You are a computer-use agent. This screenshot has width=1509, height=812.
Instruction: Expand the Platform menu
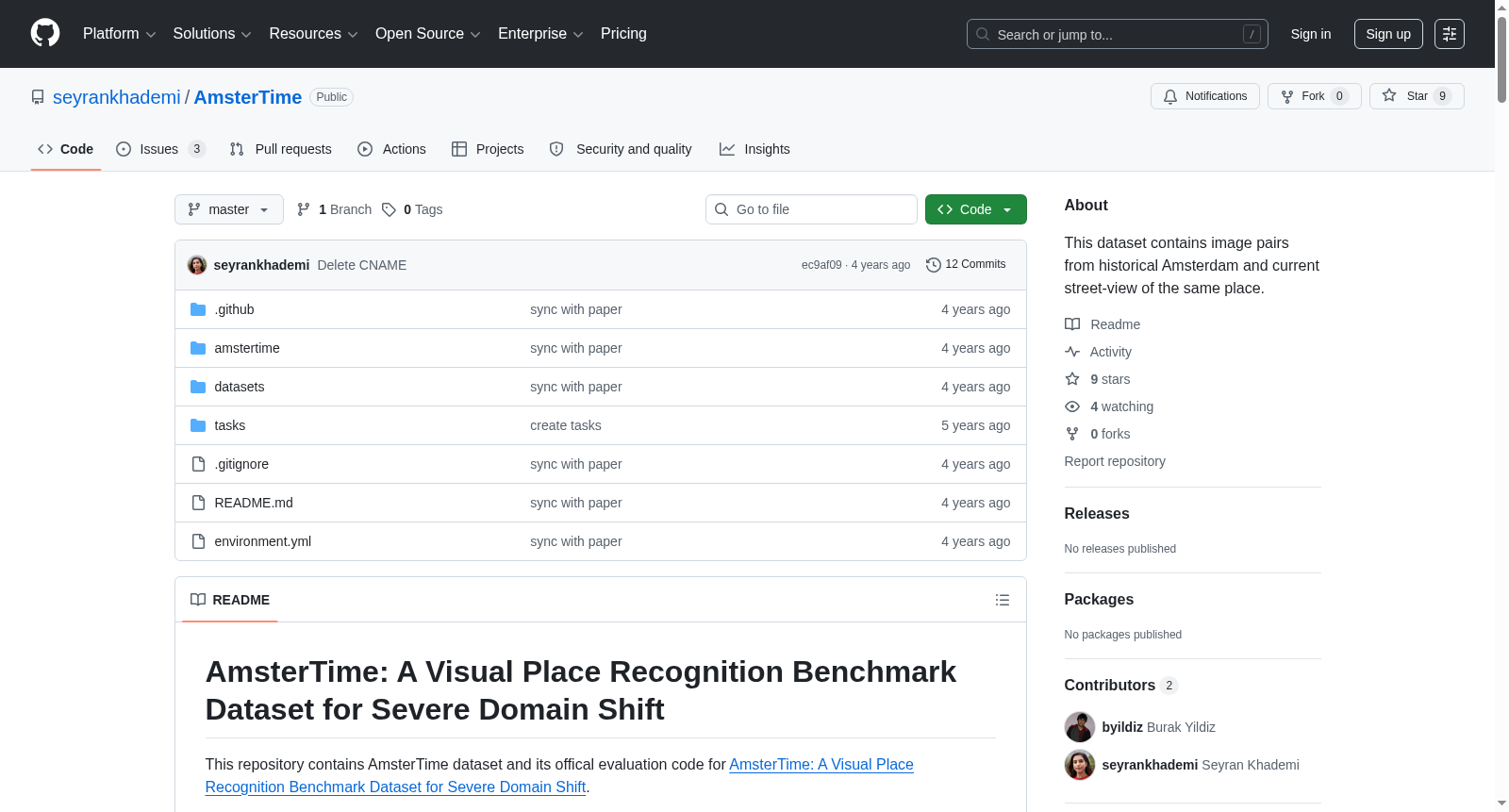pyautogui.click(x=119, y=34)
